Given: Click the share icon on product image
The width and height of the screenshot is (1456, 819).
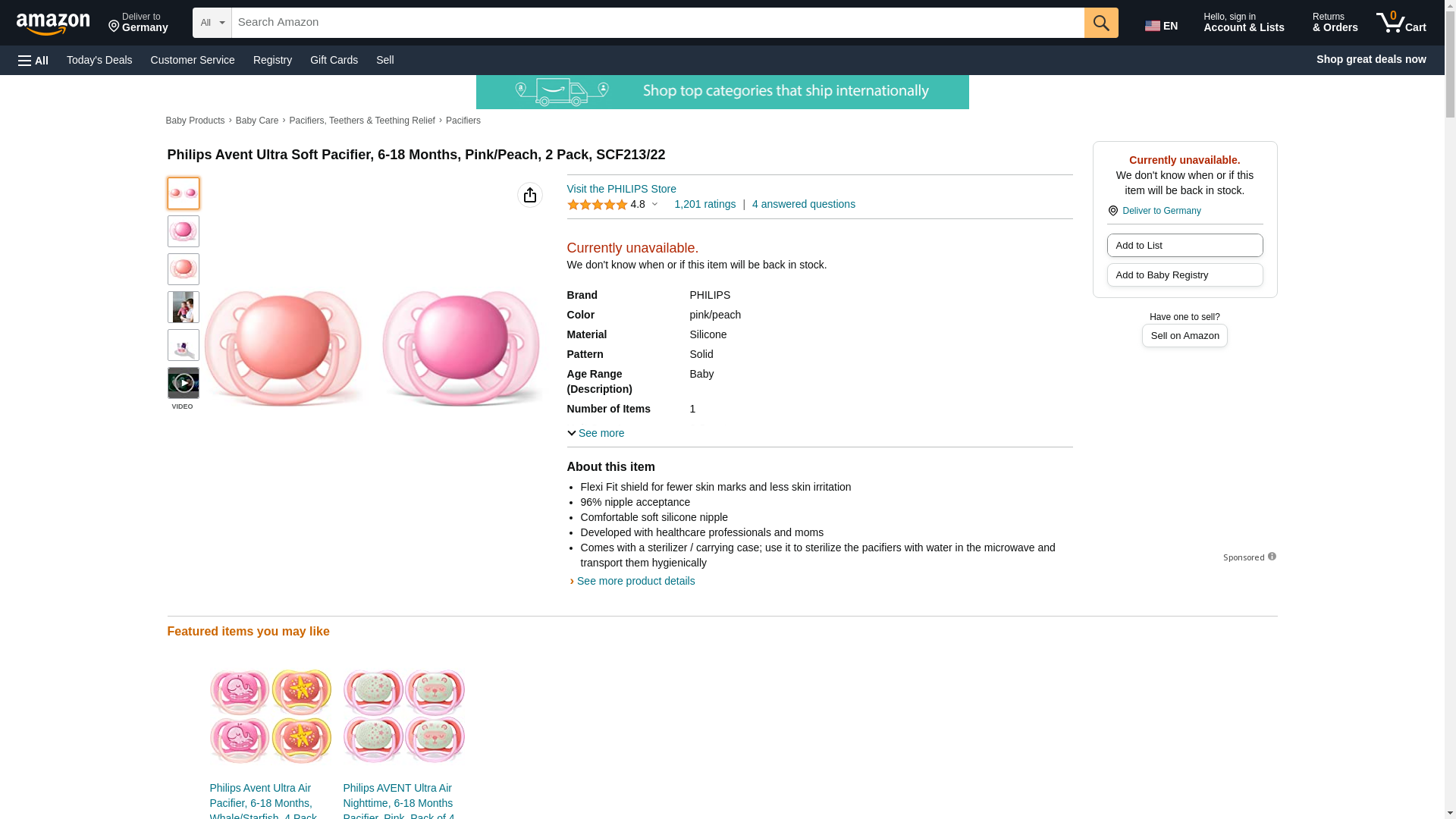Looking at the screenshot, I should pyautogui.click(x=529, y=195).
